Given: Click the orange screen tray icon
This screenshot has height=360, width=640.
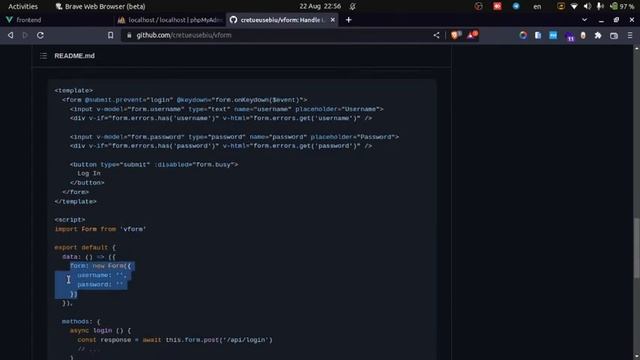Looking at the screenshot, I should pos(561,7).
